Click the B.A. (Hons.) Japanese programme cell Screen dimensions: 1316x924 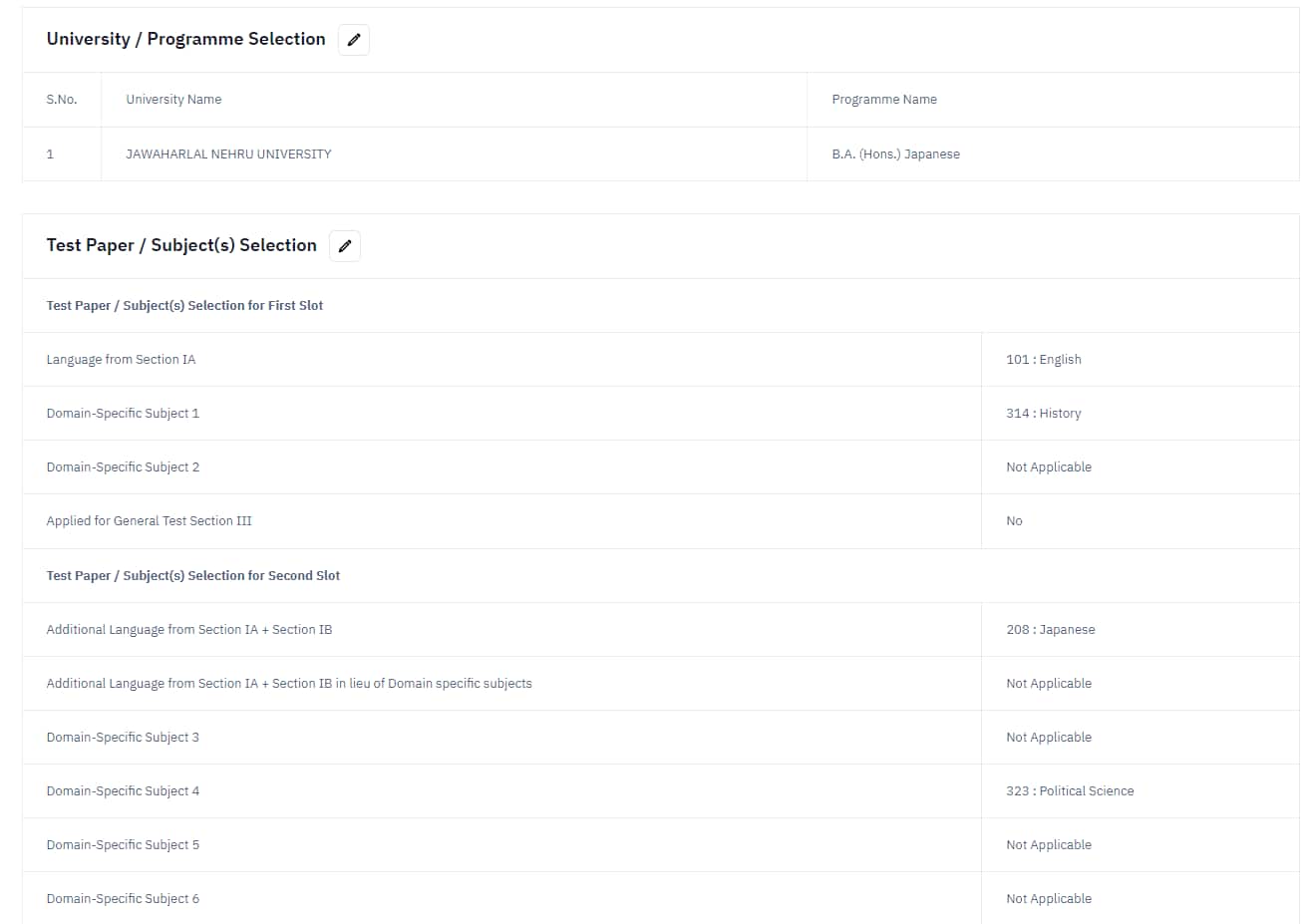[895, 154]
